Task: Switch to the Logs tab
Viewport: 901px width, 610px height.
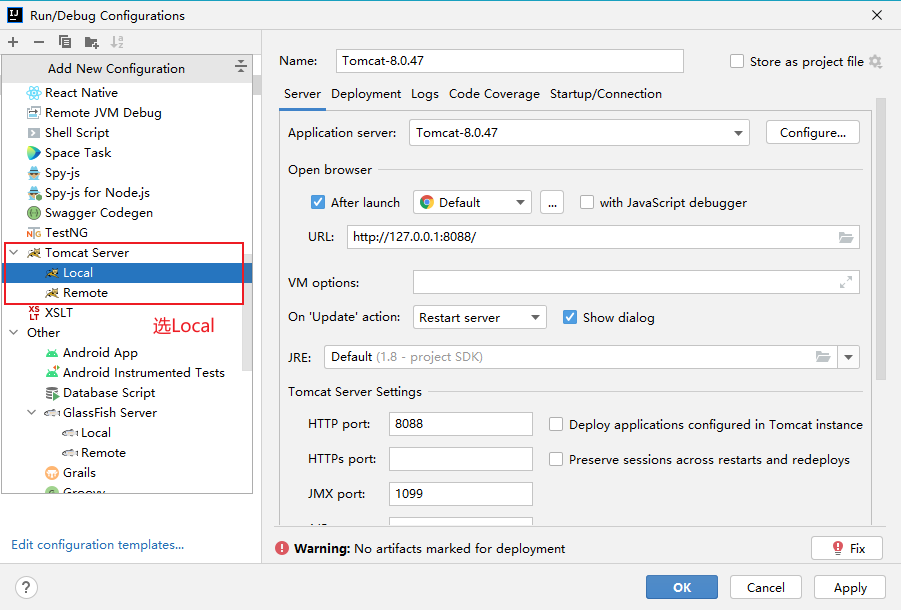Action: [425, 94]
